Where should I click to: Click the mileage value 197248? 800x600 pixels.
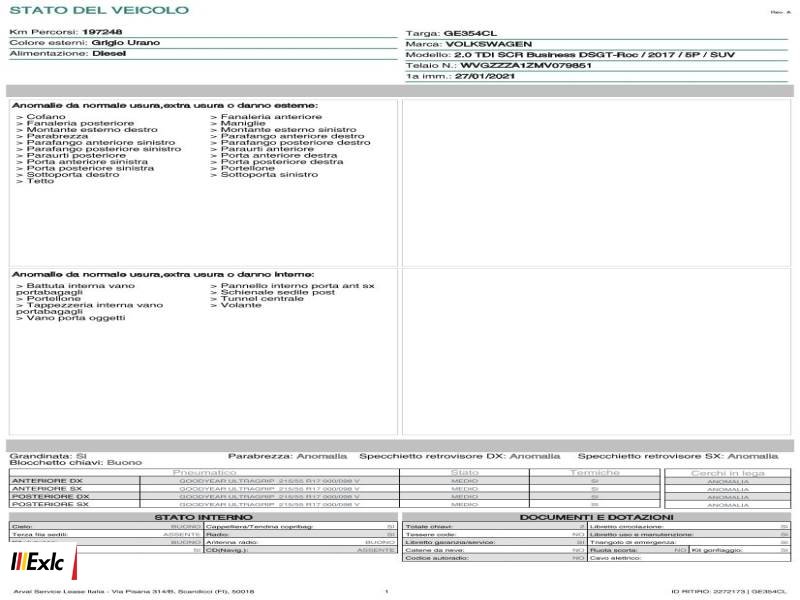pyautogui.click(x=102, y=32)
